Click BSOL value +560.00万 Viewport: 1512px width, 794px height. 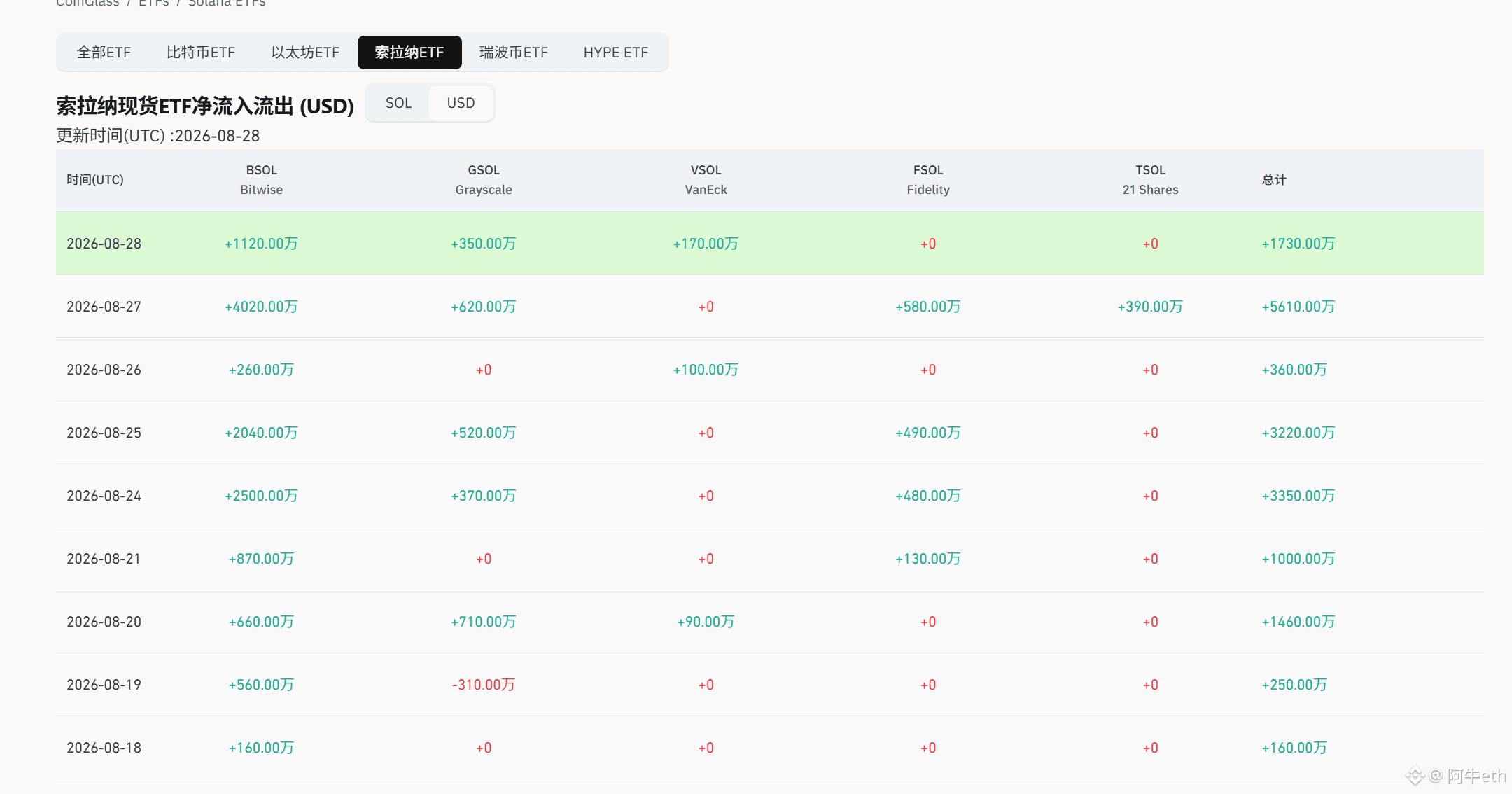tap(261, 685)
